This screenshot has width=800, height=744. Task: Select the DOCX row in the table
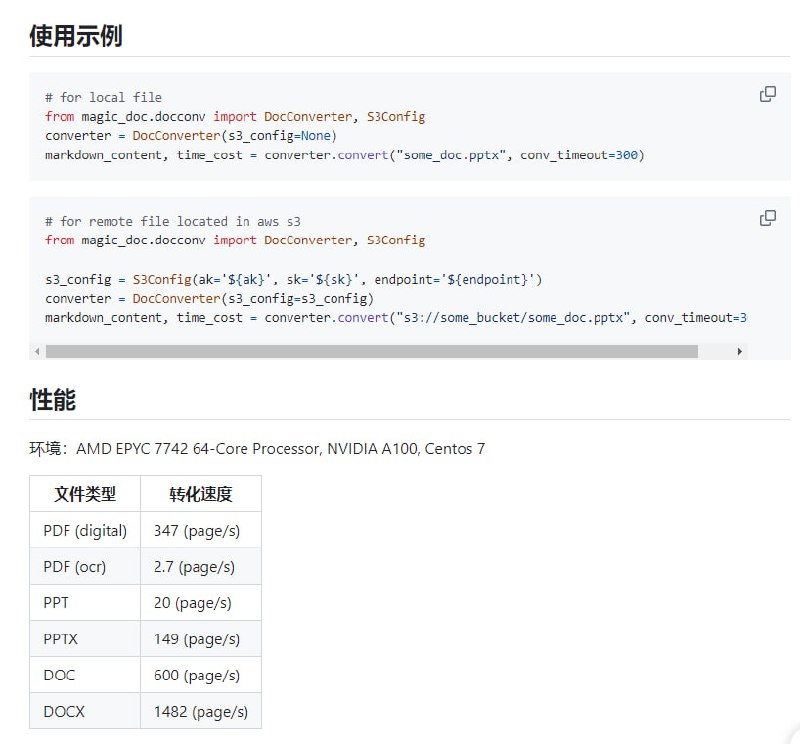(x=85, y=710)
